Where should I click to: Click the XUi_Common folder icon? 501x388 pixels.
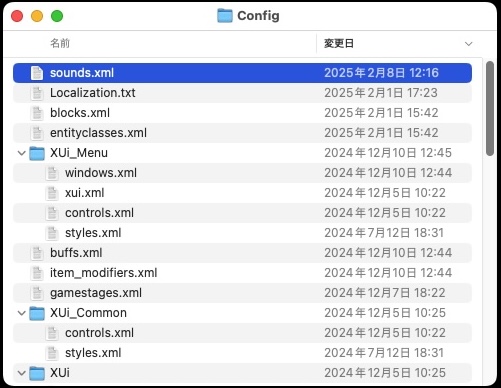coord(37,313)
